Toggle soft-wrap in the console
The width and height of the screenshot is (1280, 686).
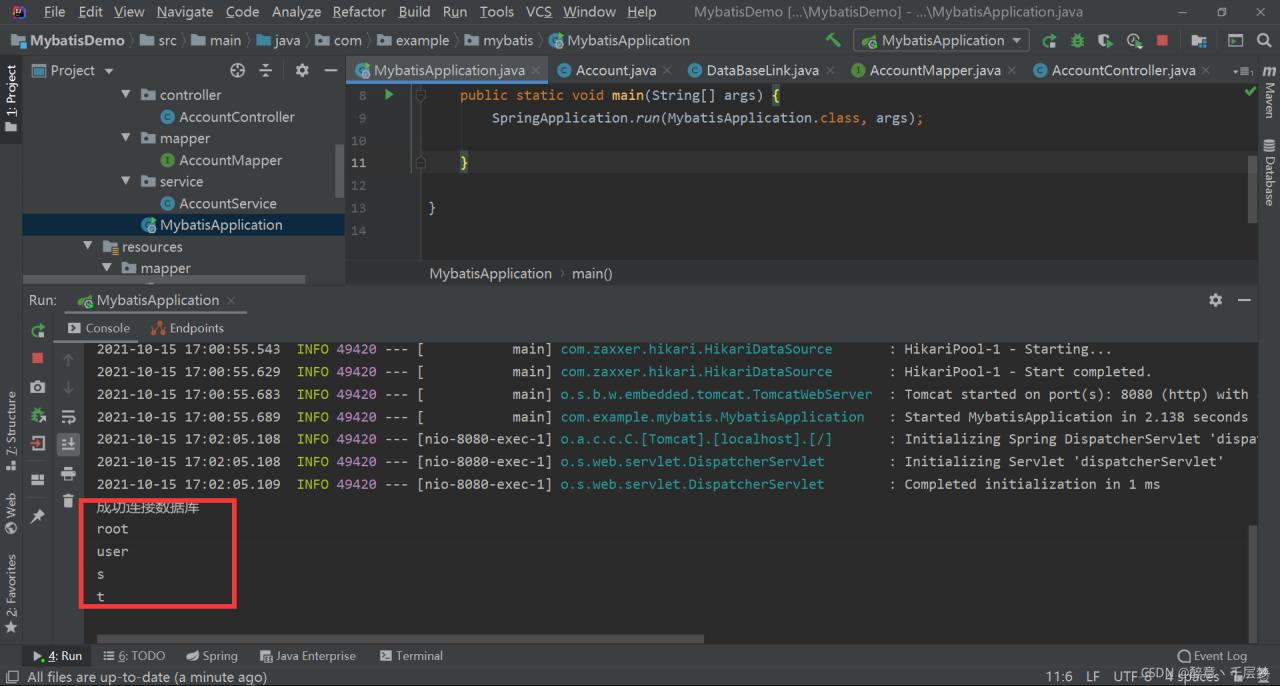68,416
